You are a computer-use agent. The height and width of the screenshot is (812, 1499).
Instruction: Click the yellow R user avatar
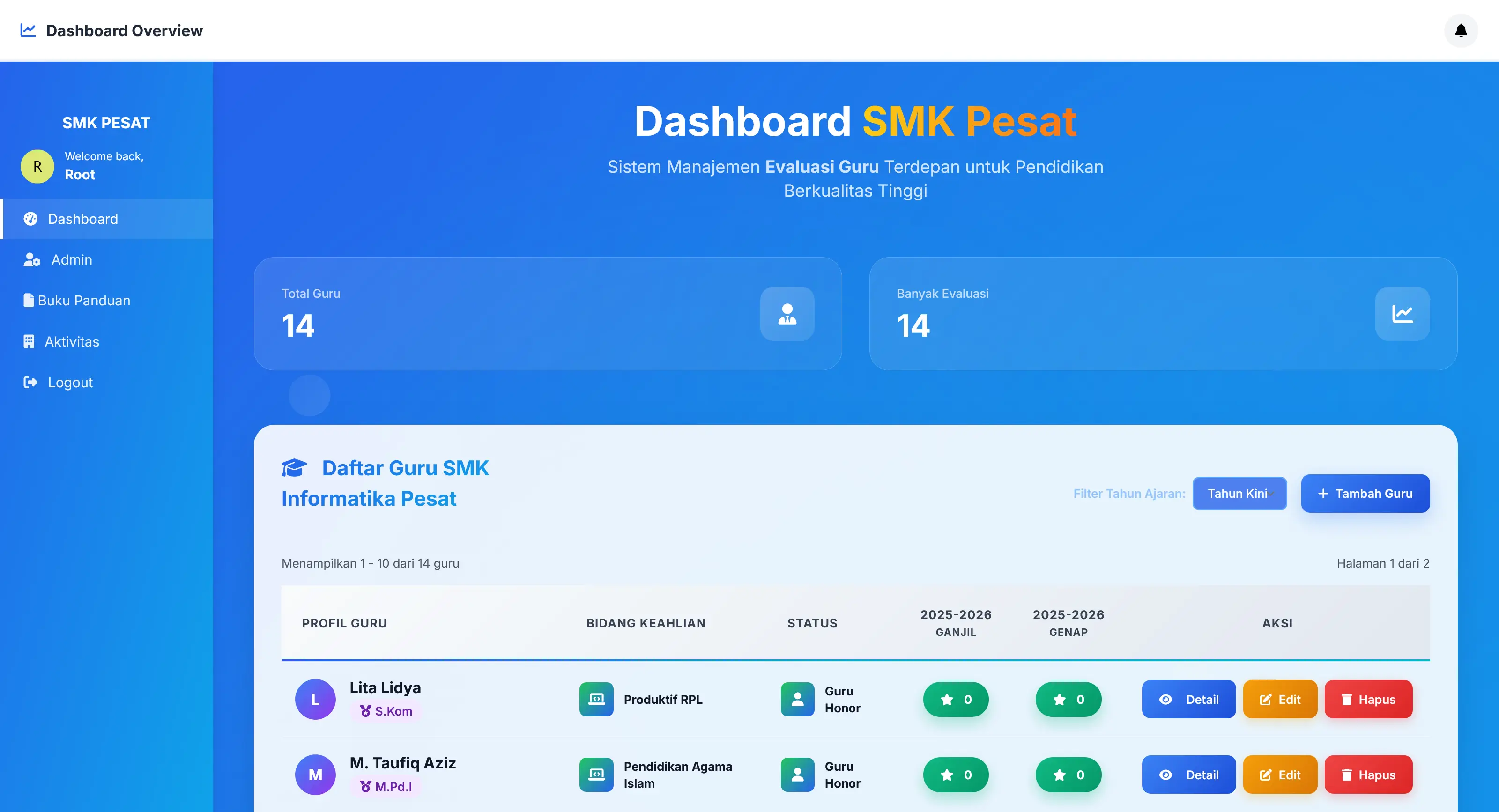(37, 166)
